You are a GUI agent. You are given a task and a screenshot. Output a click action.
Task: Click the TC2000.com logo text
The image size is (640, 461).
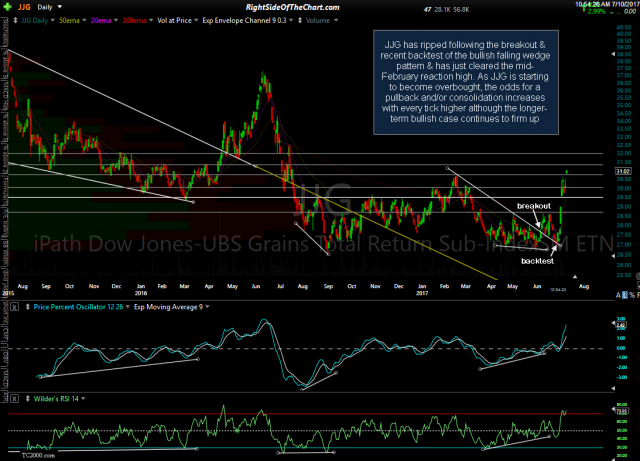[x=38, y=455]
